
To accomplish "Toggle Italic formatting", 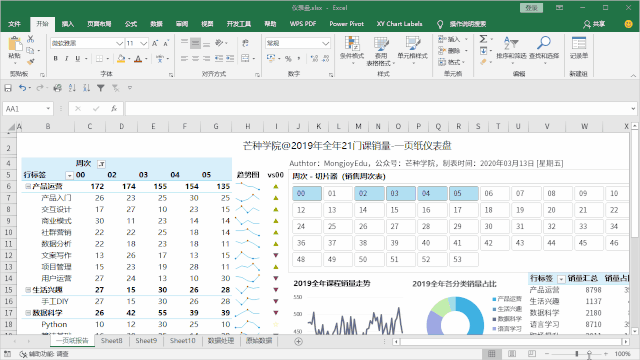I will click(67, 59).
